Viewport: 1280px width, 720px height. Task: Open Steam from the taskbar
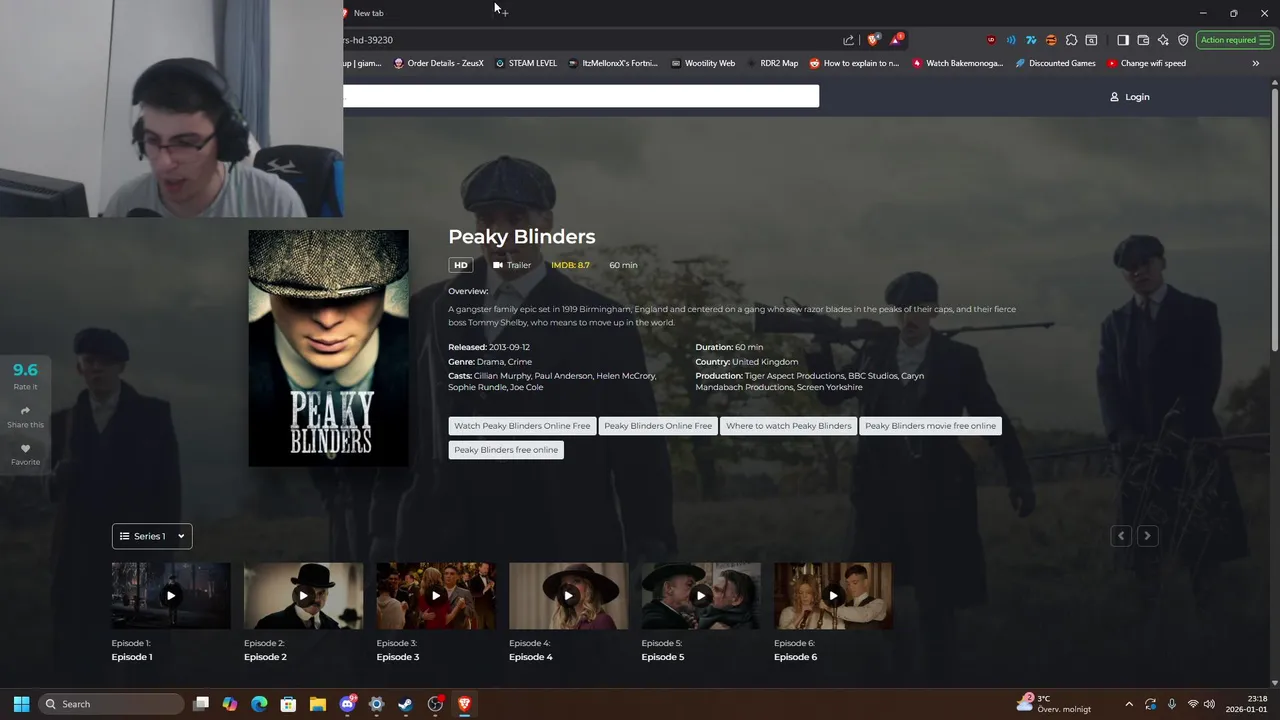point(405,704)
